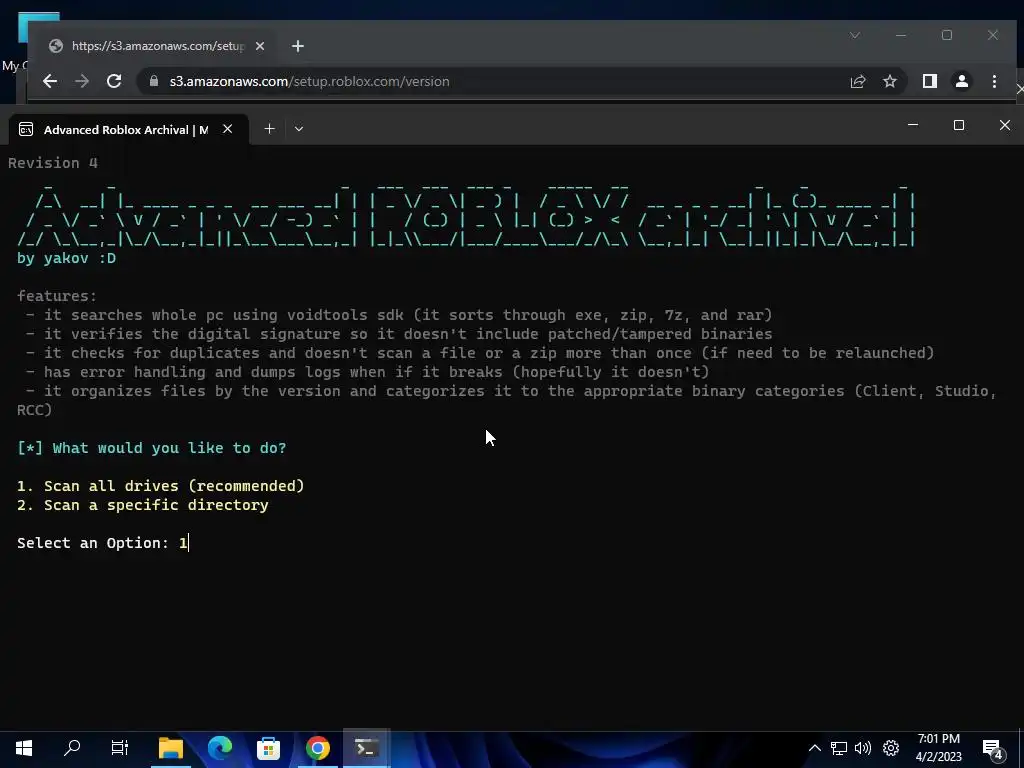Switch to Chrome via taskbar icon
This screenshot has height=768, width=1024.
pyautogui.click(x=317, y=748)
